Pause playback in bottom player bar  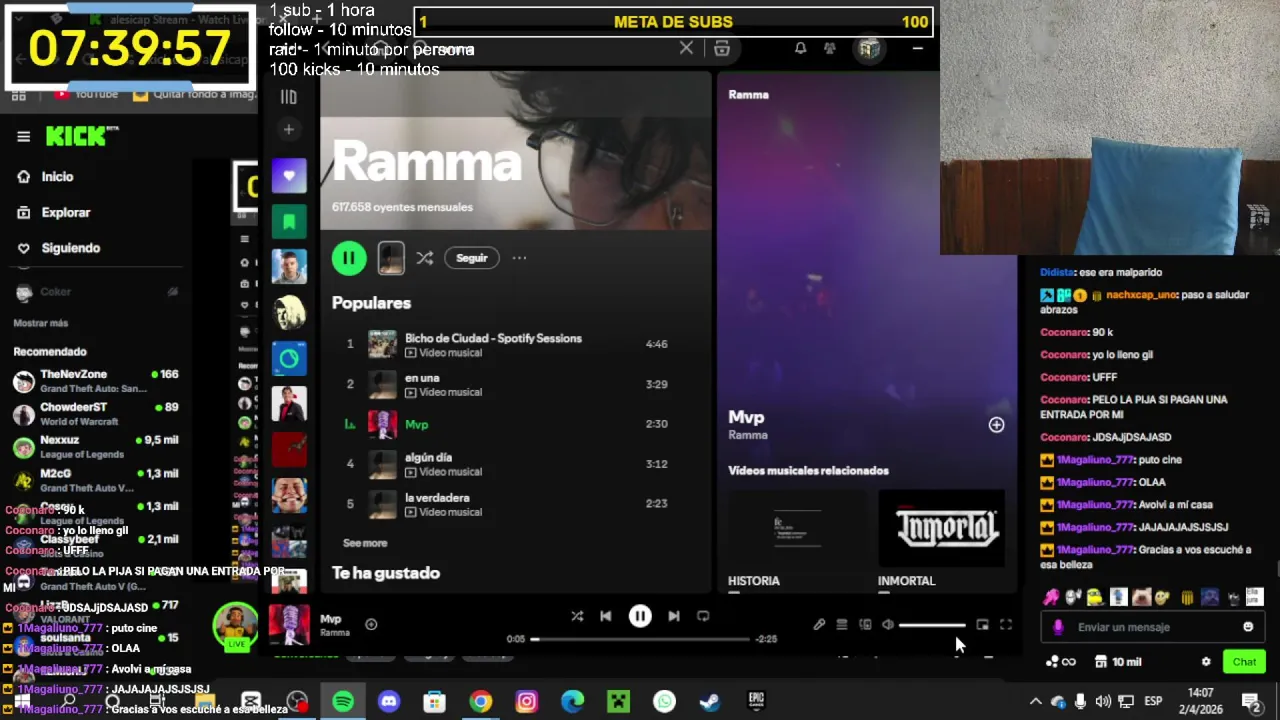(640, 617)
